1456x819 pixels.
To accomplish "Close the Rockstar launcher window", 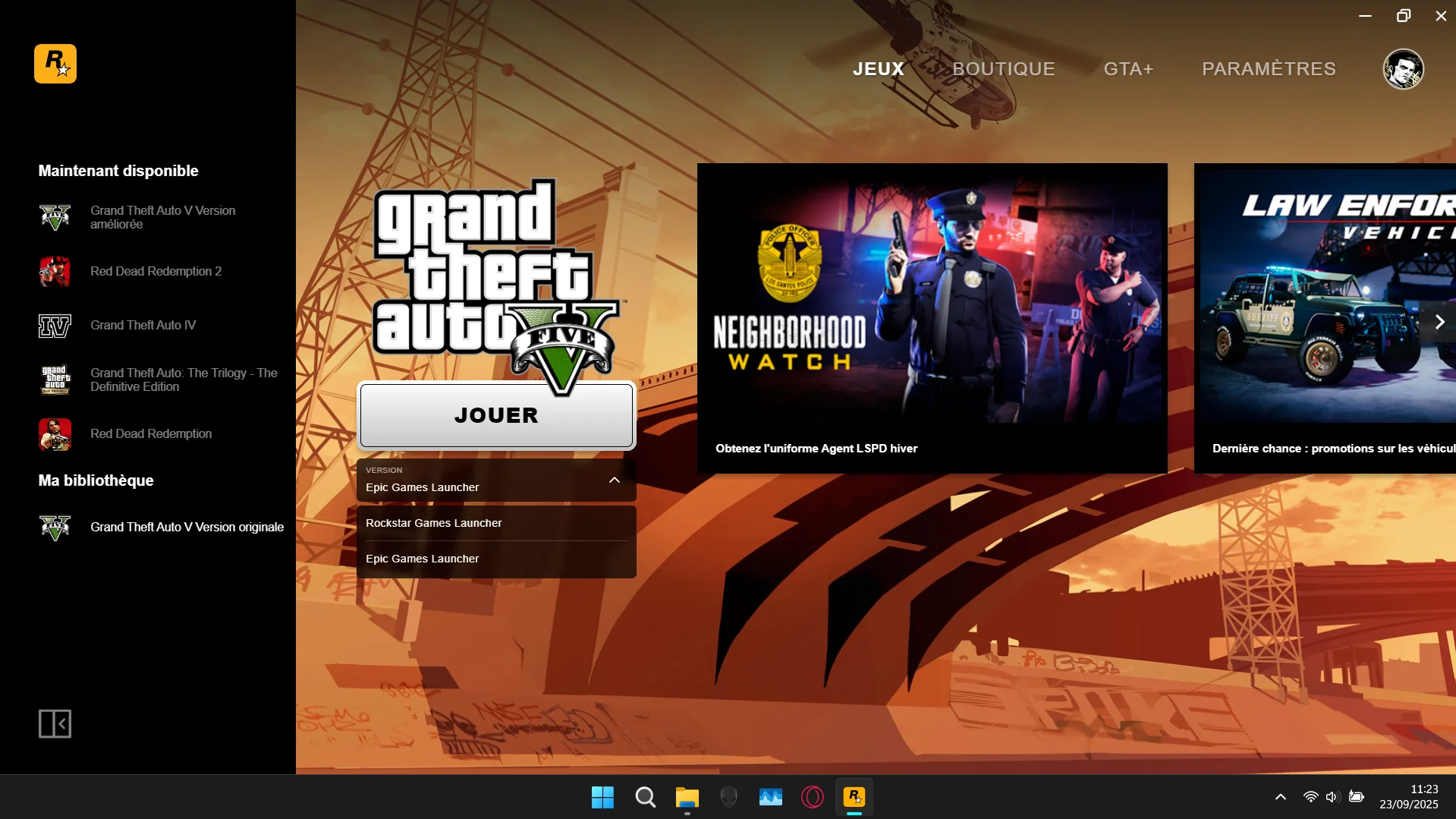I will [x=1441, y=16].
